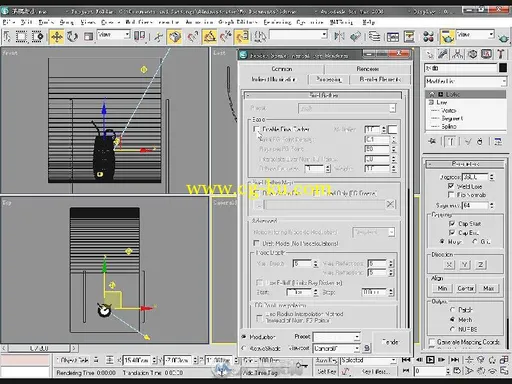
Task: Click the lock icon beside Viewport dropdown
Action: [367, 348]
